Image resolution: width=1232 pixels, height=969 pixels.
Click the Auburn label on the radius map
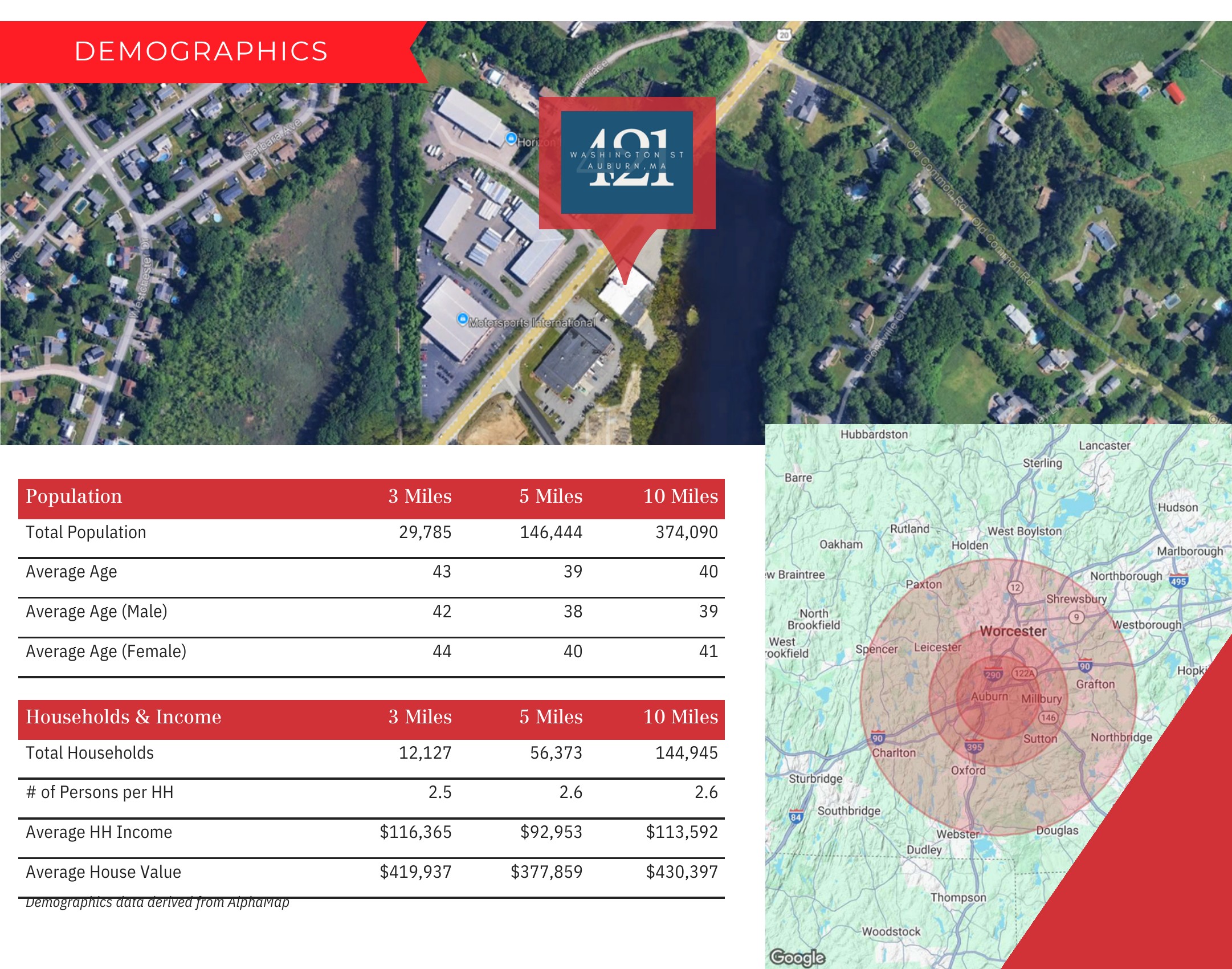989,697
